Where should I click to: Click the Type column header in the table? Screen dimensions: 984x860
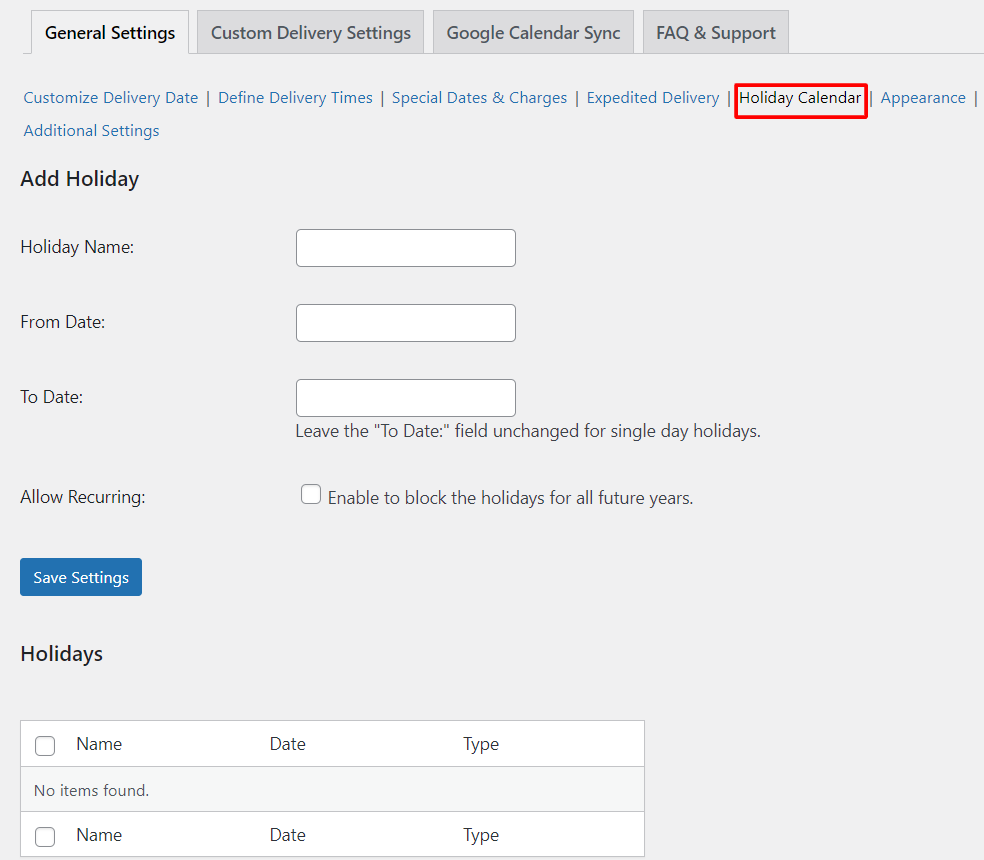[x=480, y=744]
